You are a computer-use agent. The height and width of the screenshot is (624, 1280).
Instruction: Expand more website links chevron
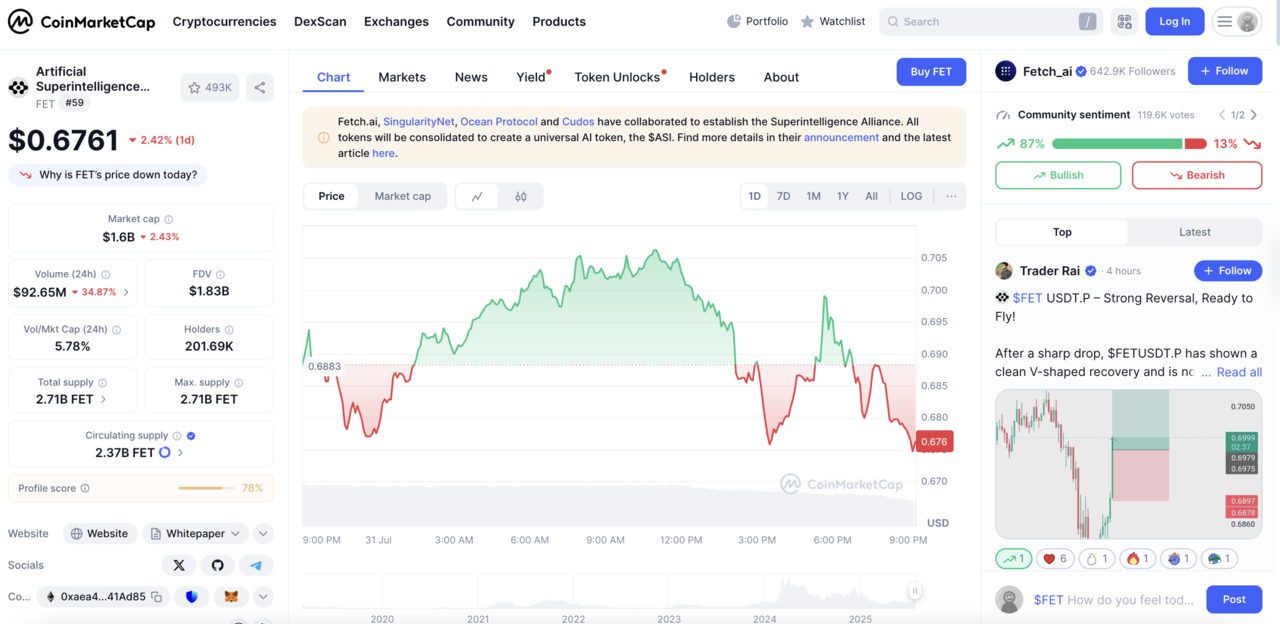point(263,534)
